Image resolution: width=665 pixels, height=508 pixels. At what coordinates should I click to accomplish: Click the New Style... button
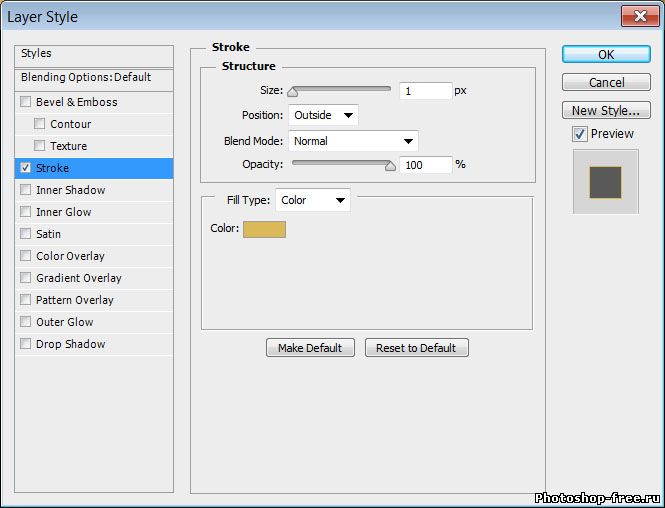(606, 110)
